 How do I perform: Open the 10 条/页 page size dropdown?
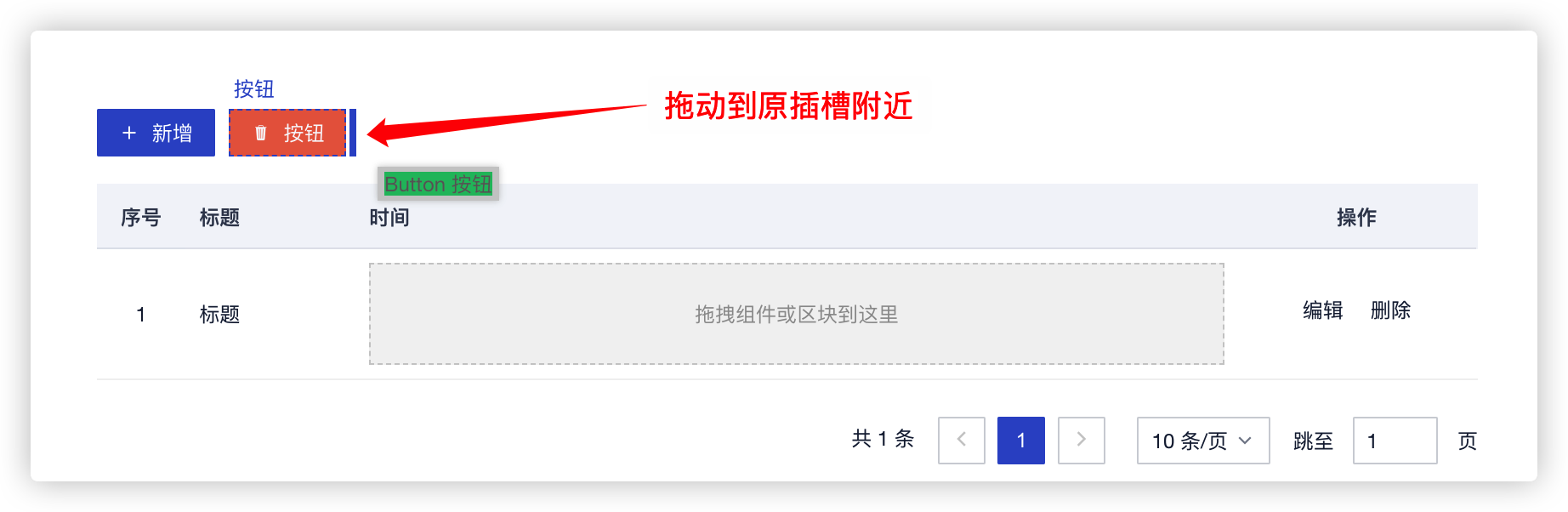1203,440
